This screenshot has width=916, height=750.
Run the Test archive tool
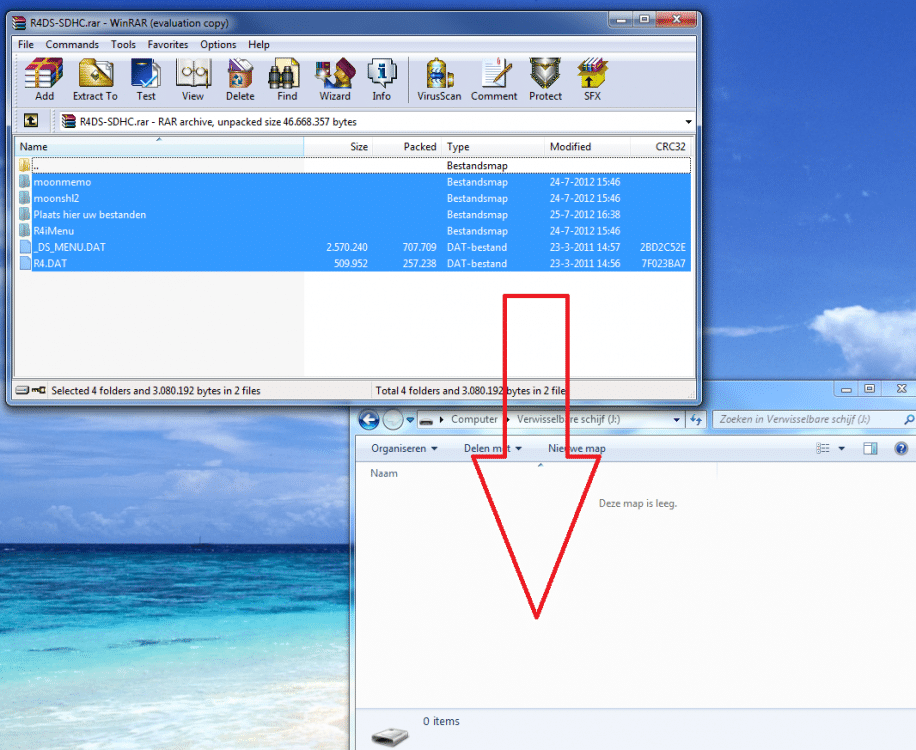pyautogui.click(x=146, y=80)
